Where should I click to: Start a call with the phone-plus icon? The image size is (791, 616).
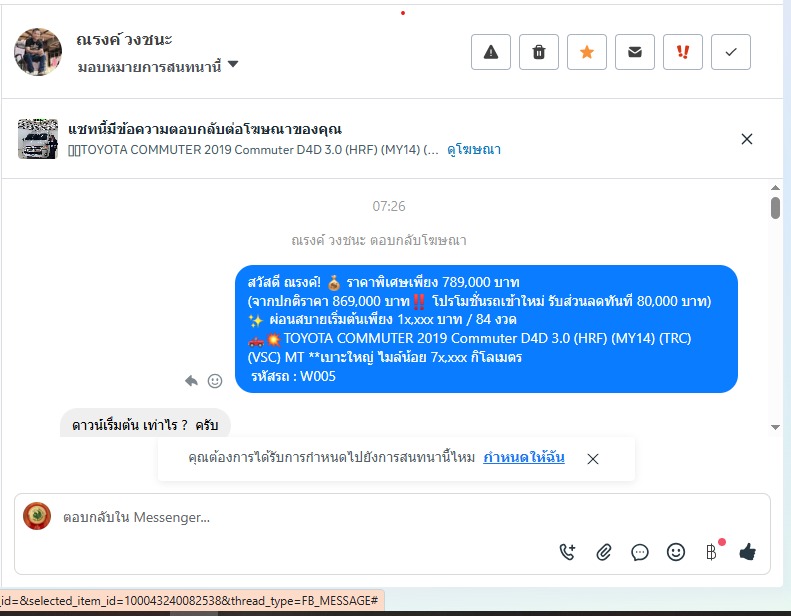(568, 552)
